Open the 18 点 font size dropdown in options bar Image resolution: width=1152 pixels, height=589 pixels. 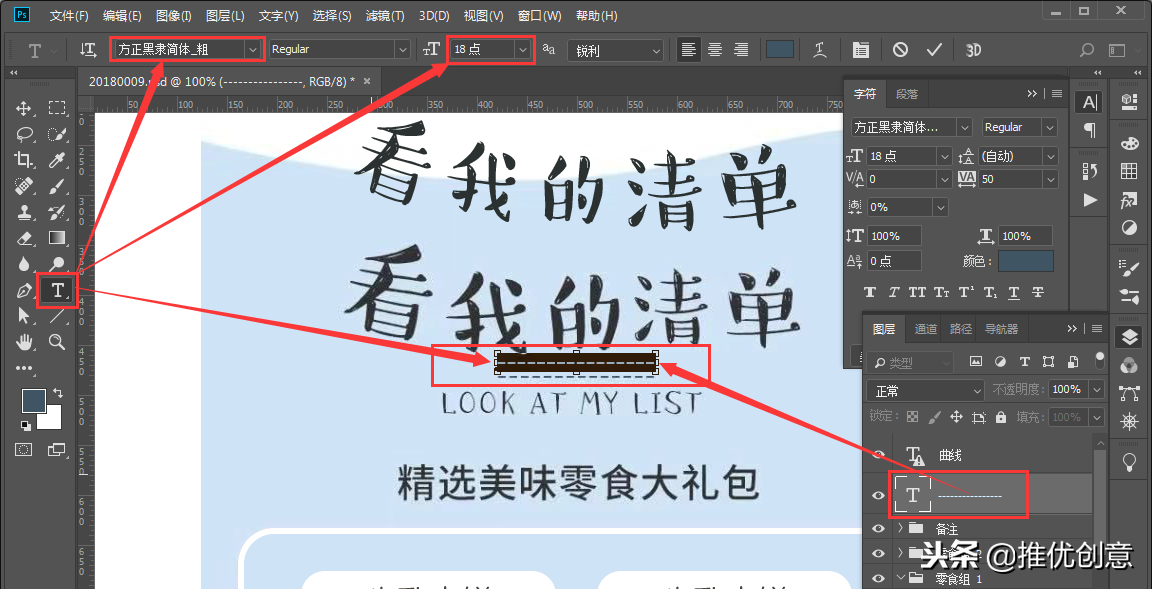pyautogui.click(x=522, y=49)
